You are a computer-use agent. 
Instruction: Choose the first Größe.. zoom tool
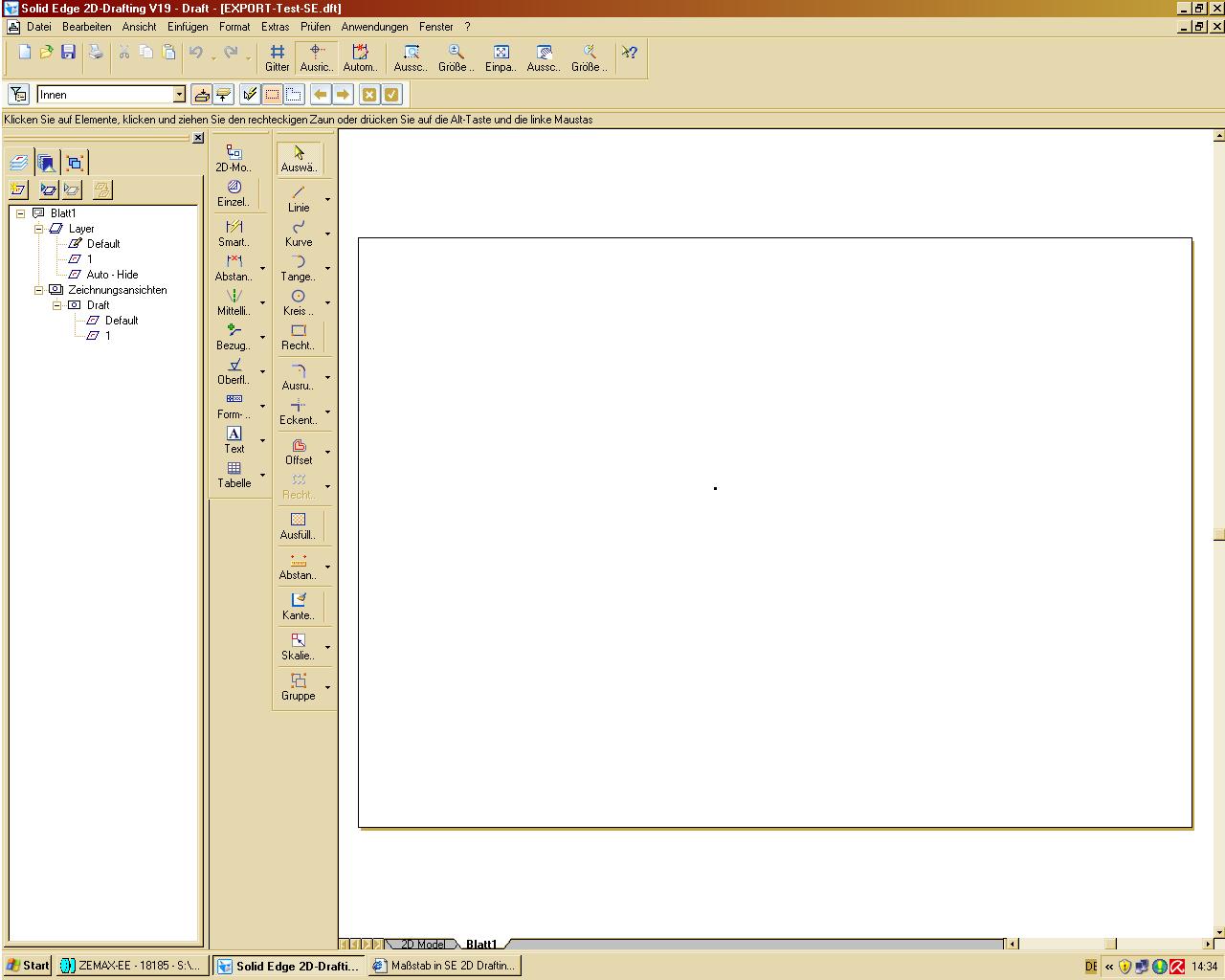456,58
